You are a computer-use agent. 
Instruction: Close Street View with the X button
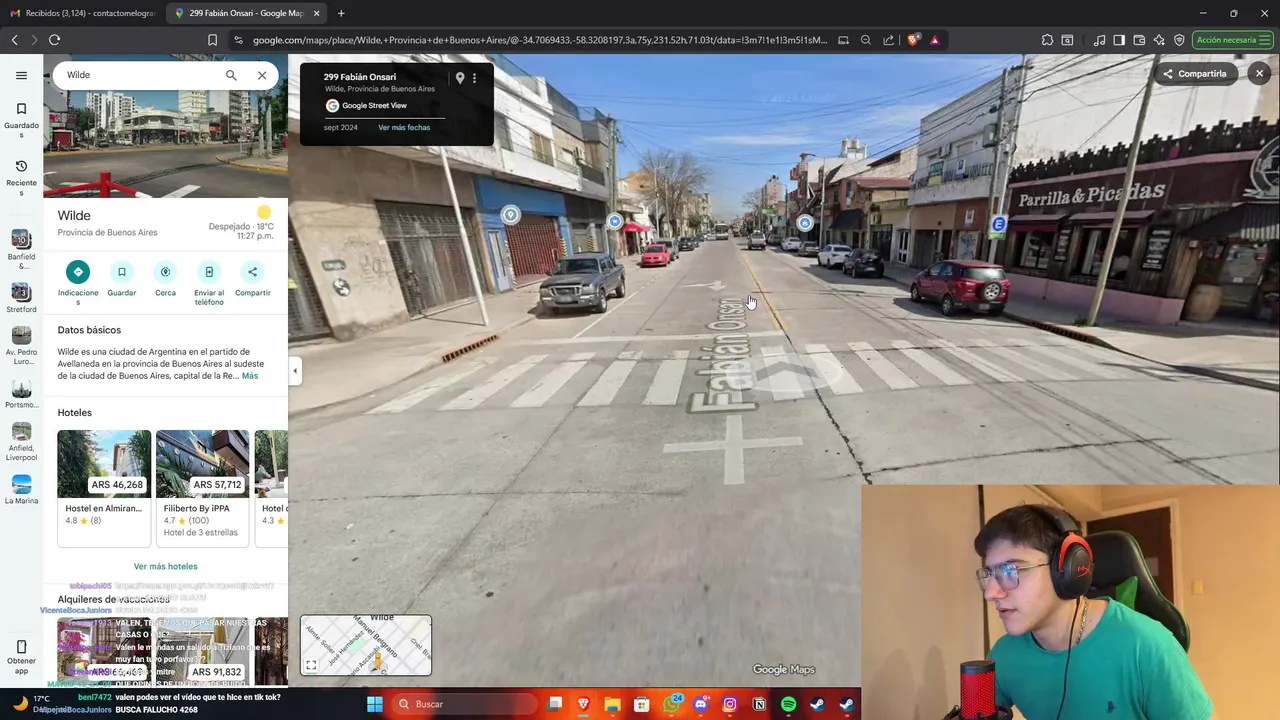pyautogui.click(x=1259, y=73)
